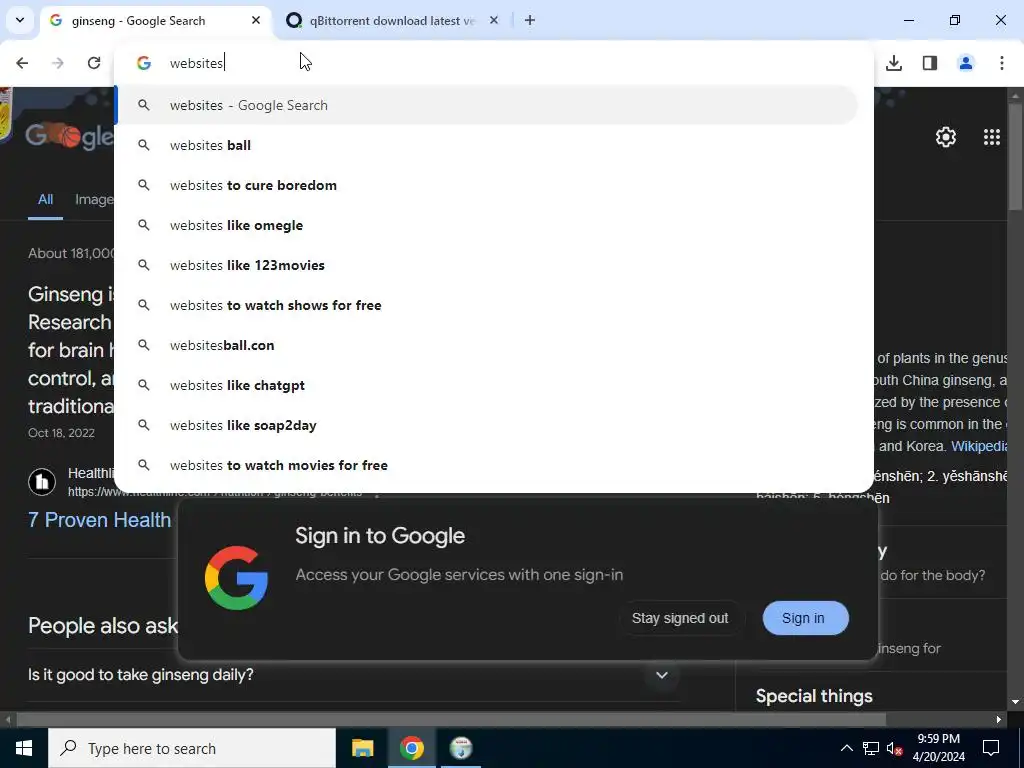The height and width of the screenshot is (768, 1024).
Task: Select suggestion 'websites to watch movies for free'
Action: [487, 465]
